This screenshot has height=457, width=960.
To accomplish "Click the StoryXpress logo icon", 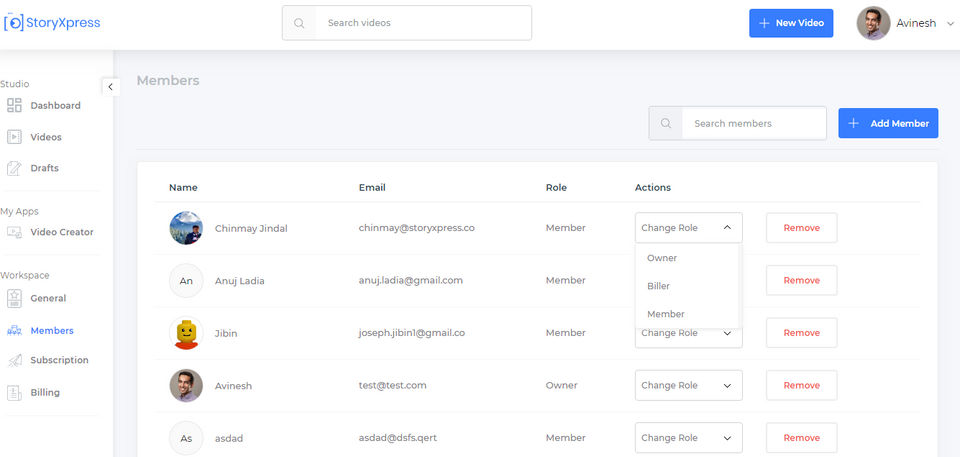I will click(14, 23).
